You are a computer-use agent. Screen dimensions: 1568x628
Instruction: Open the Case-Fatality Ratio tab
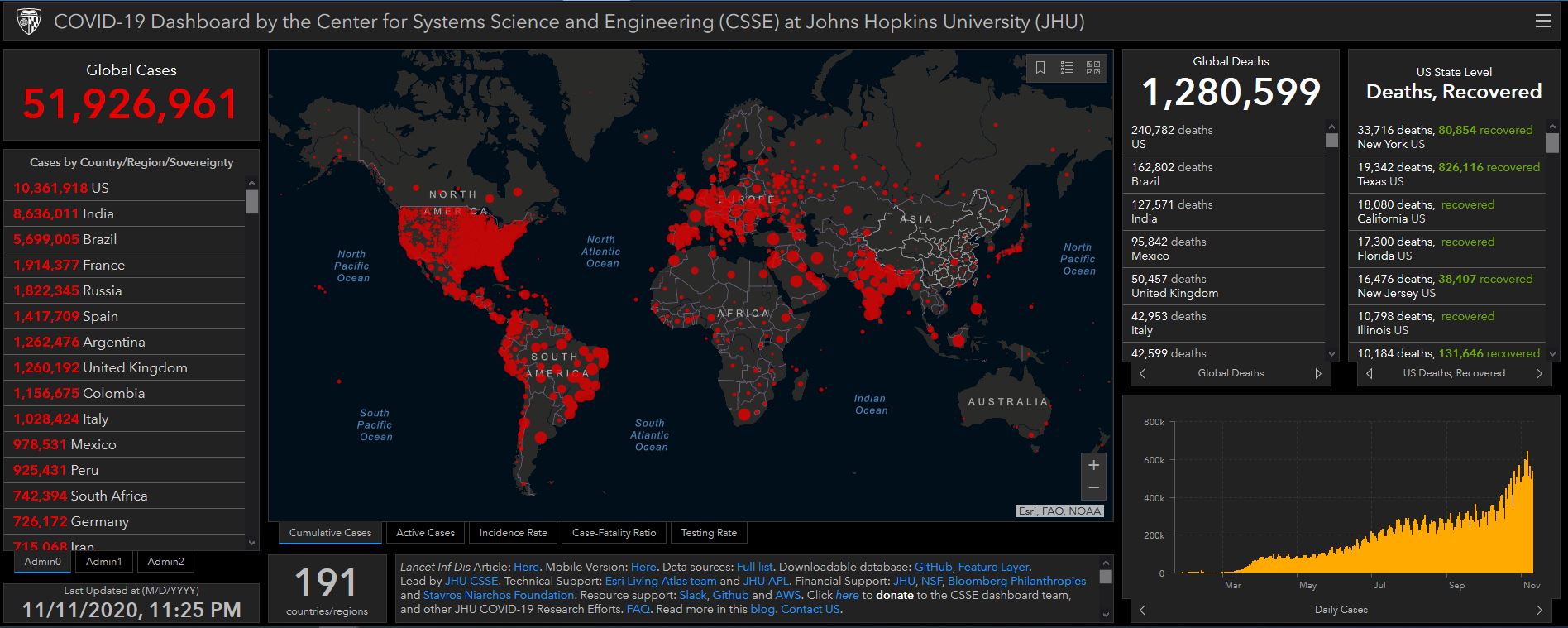(x=614, y=533)
